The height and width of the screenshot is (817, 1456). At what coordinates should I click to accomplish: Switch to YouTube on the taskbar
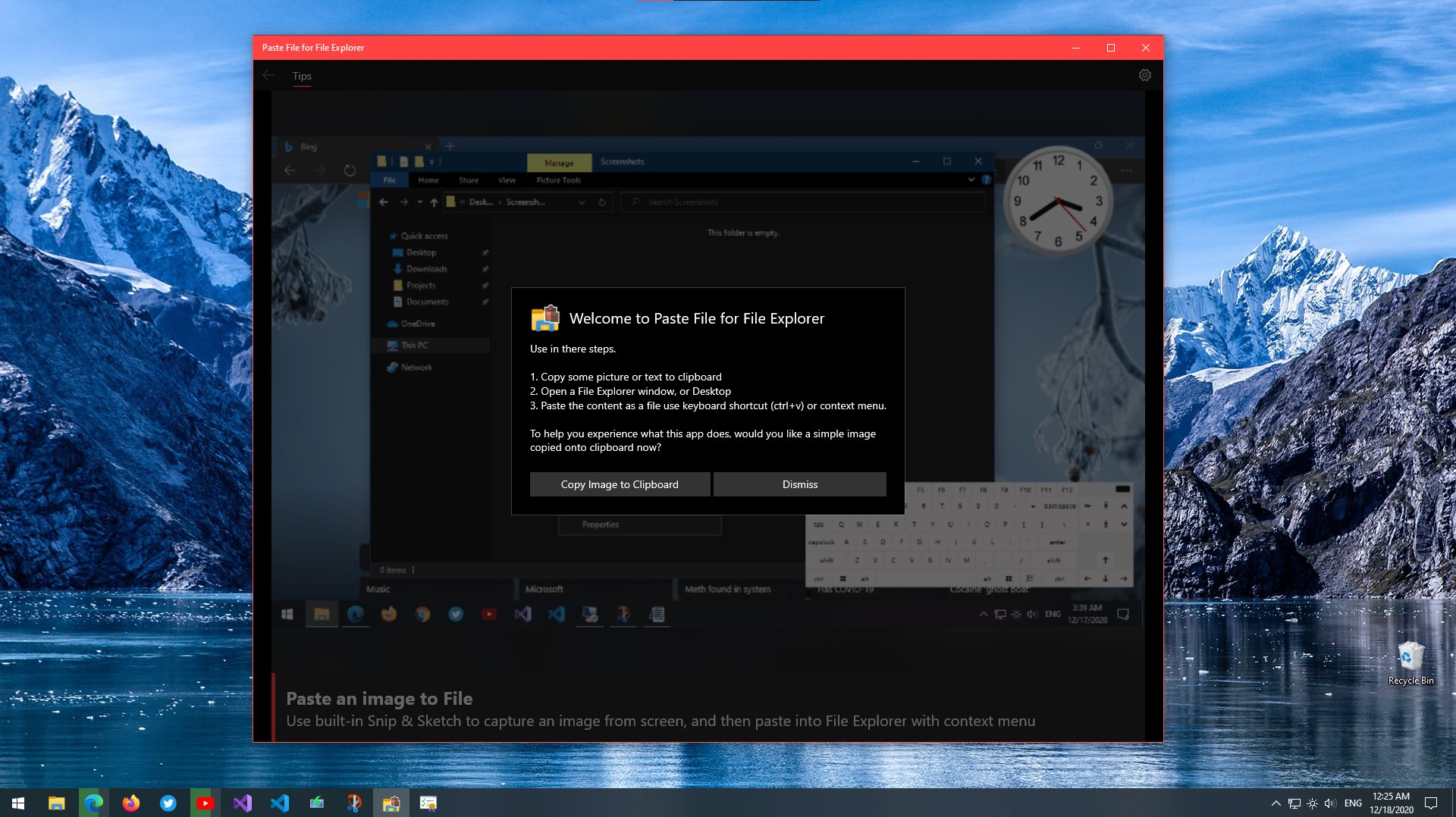click(x=205, y=803)
